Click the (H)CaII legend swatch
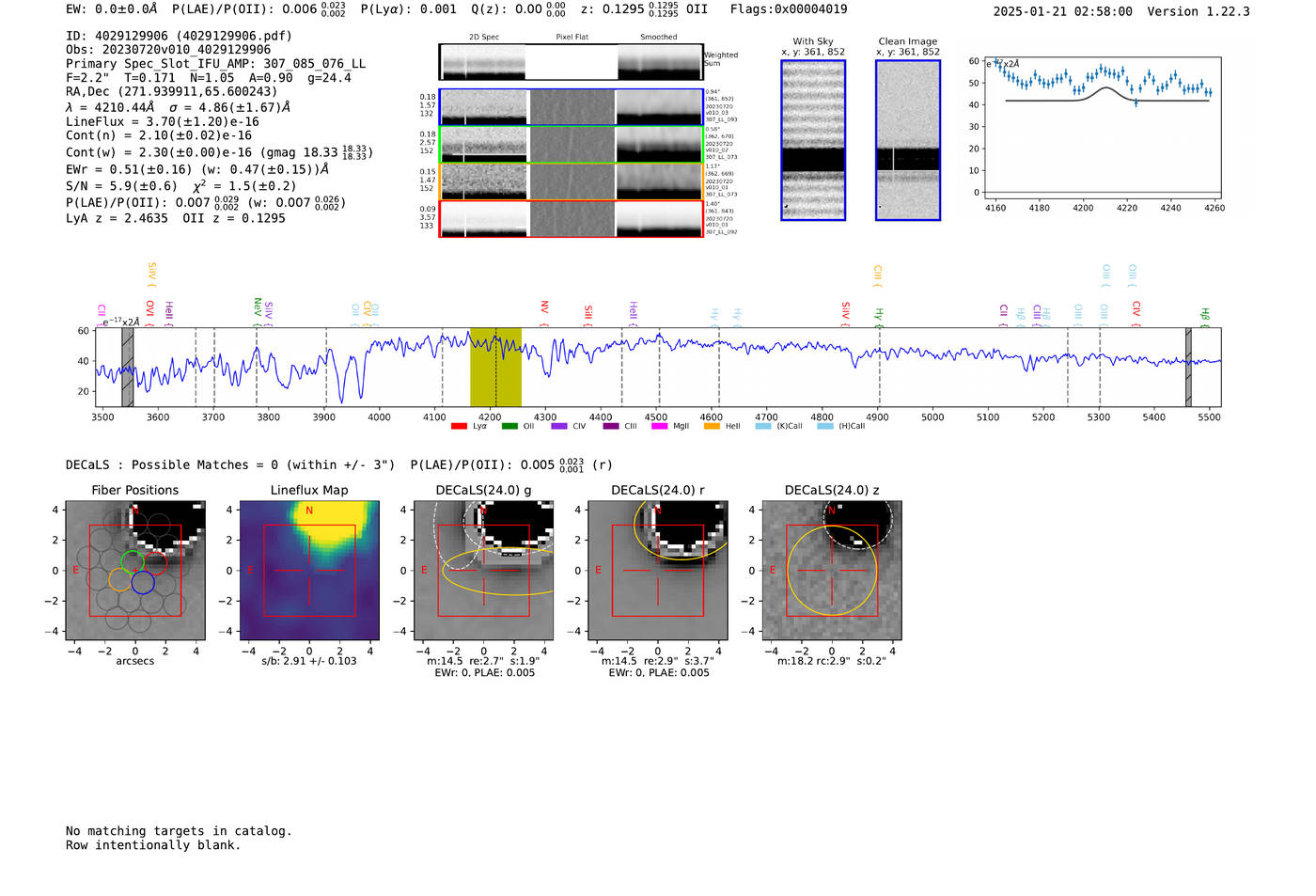This screenshot has height=896, width=1316. pos(824,426)
